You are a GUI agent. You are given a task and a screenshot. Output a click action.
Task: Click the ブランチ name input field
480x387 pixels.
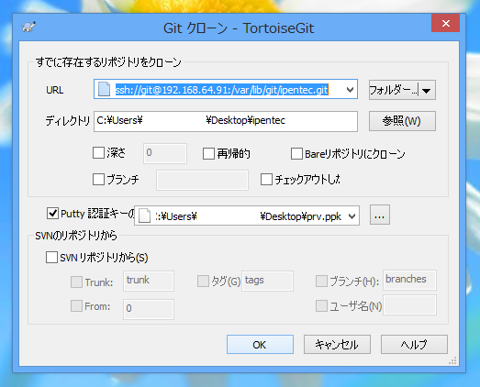click(x=202, y=180)
